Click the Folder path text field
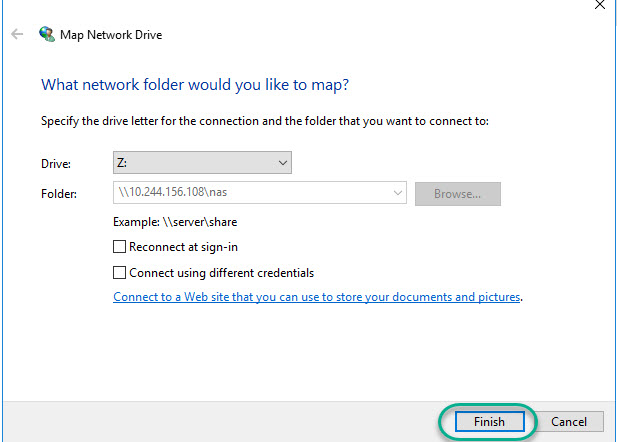The height and width of the screenshot is (442, 617). click(x=250, y=193)
